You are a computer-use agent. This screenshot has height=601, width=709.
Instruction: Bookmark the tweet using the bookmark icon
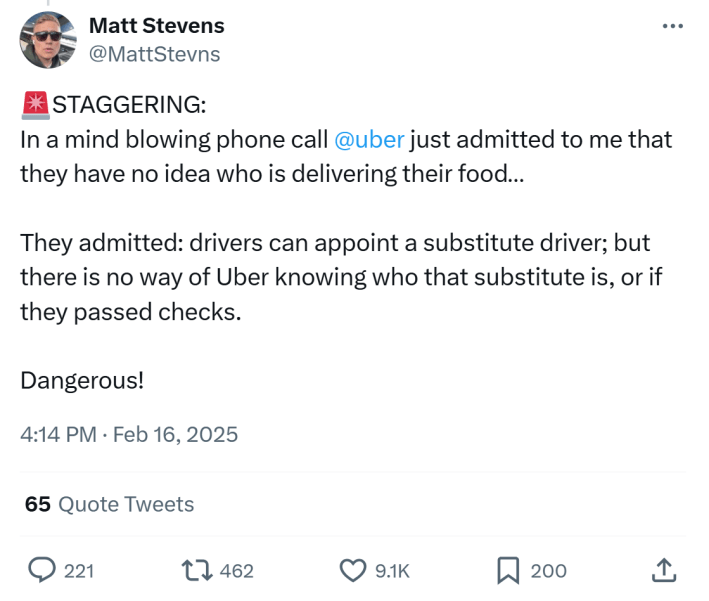(508, 570)
